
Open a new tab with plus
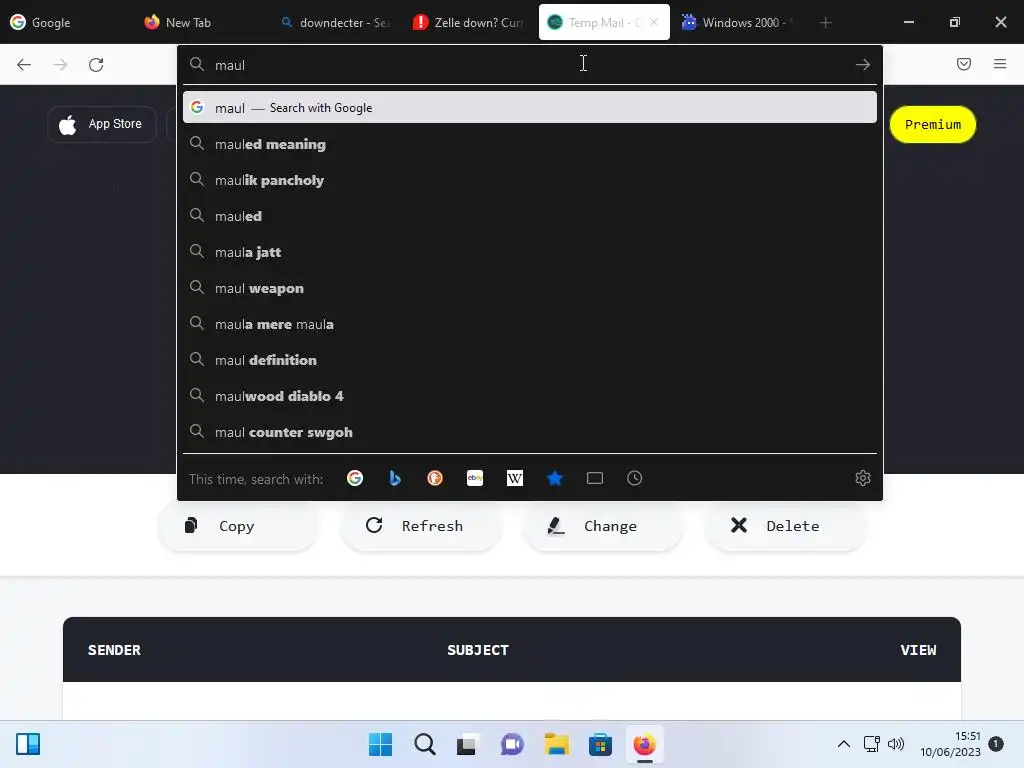(x=825, y=23)
